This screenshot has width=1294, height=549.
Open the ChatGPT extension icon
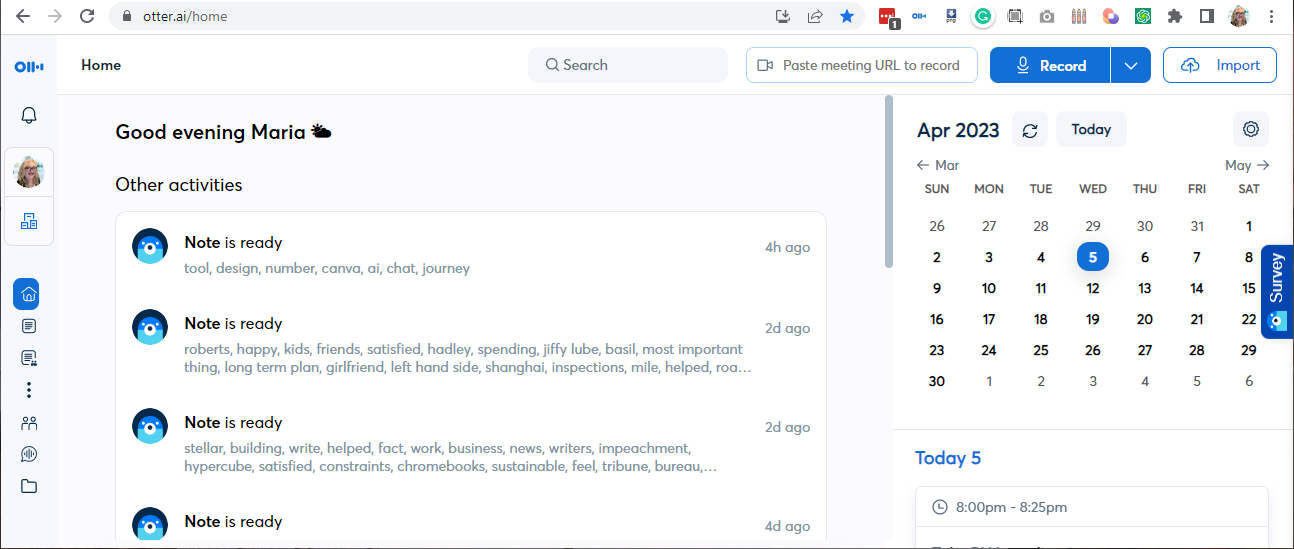pyautogui.click(x=1142, y=16)
